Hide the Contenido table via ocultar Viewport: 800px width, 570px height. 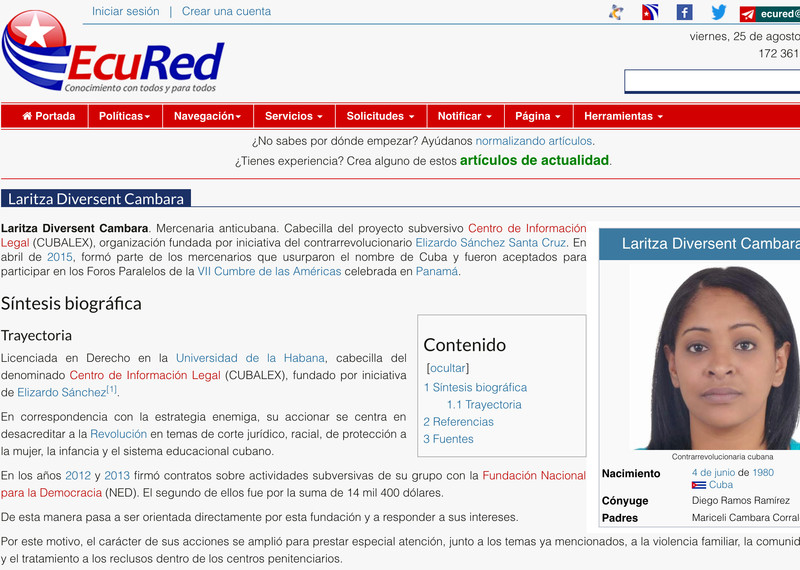pos(447,368)
